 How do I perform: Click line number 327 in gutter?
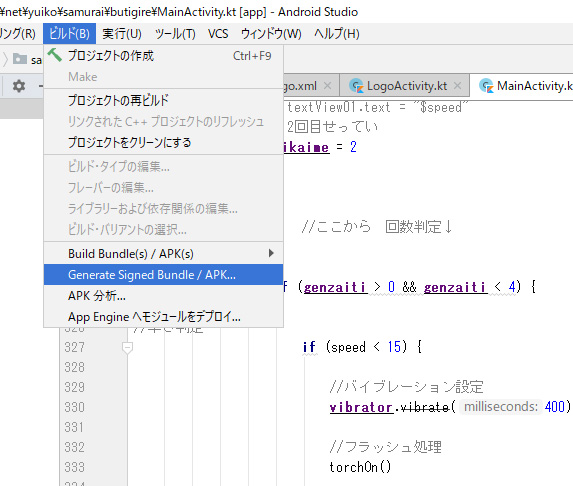point(75,347)
